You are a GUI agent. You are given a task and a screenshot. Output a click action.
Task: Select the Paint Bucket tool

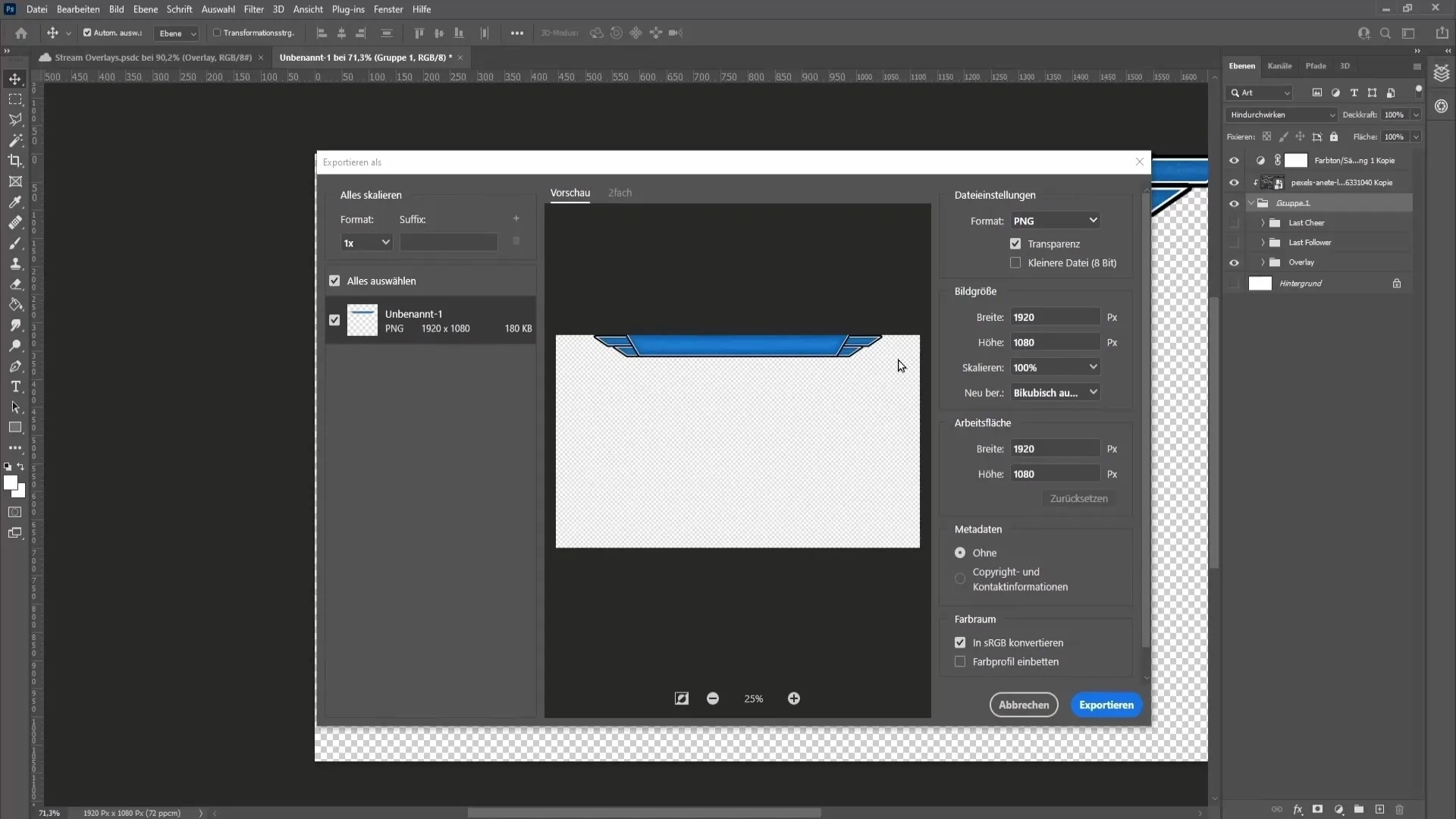(x=15, y=304)
